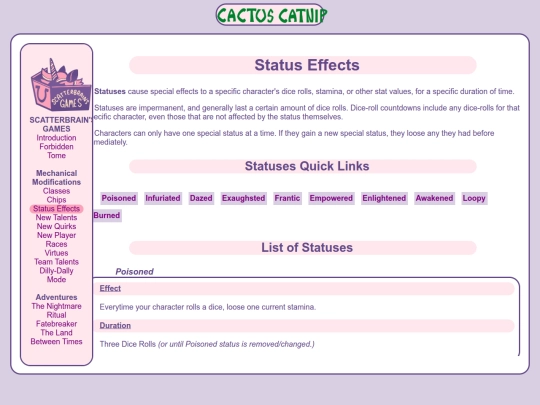Click the Adventures sidebar heading
This screenshot has height=405, width=540.
pos(56,297)
